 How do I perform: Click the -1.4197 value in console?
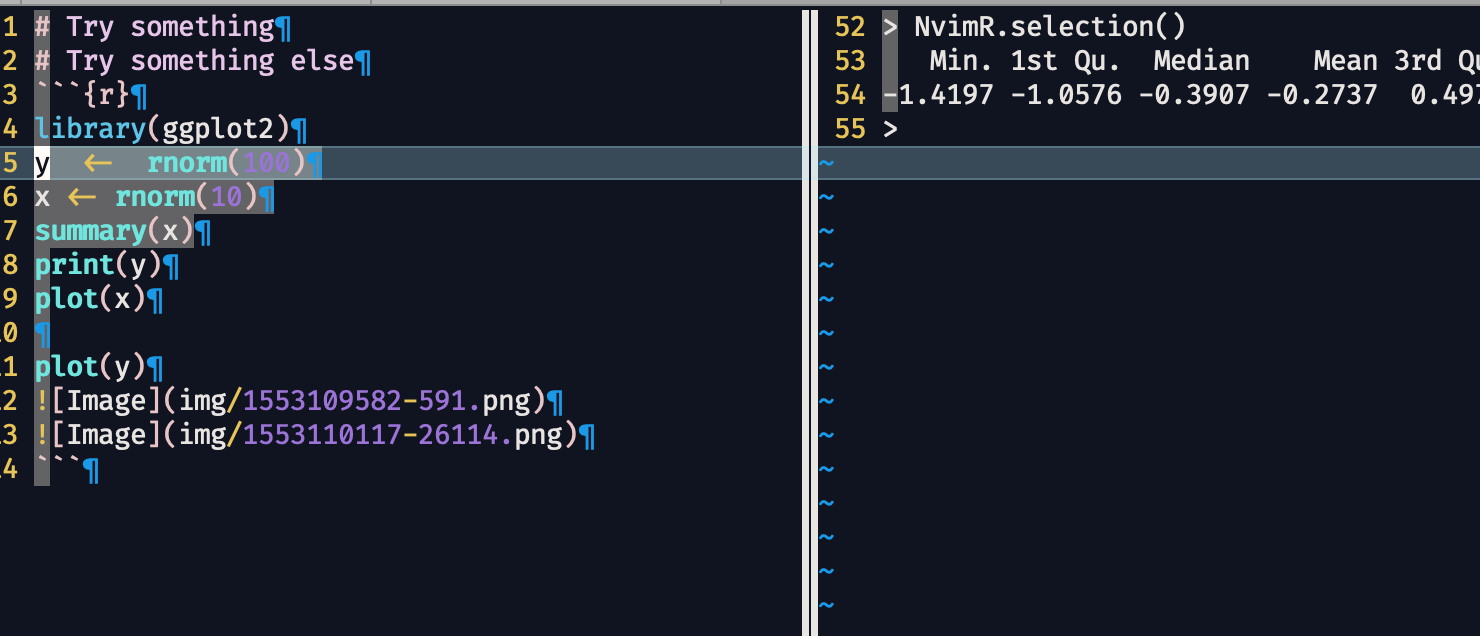click(938, 94)
